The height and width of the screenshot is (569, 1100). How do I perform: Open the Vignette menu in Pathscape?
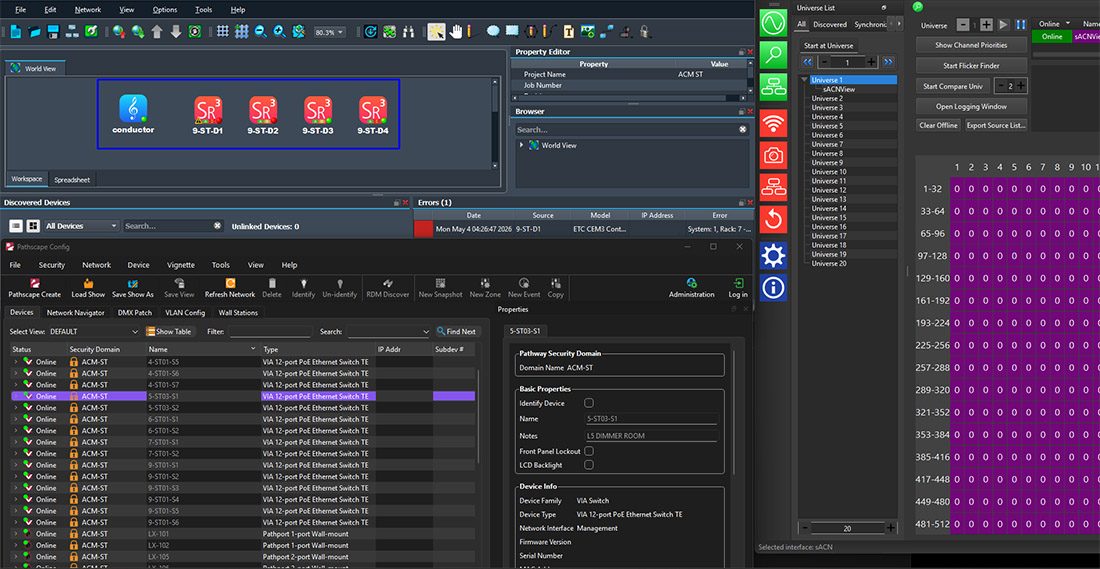point(181,265)
